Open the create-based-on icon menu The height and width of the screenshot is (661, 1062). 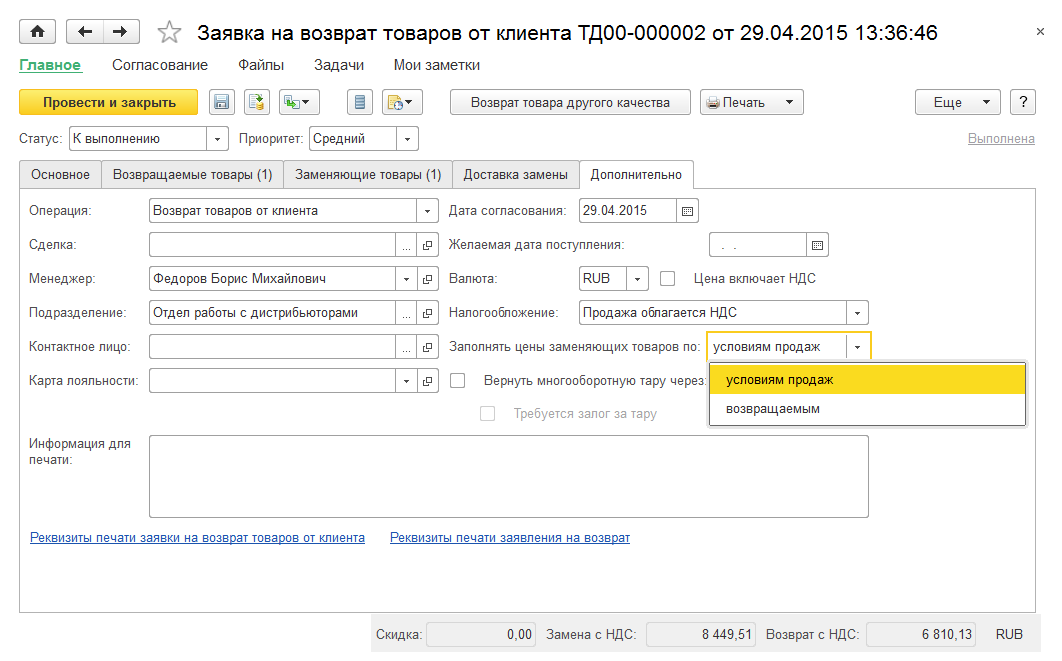click(x=298, y=102)
